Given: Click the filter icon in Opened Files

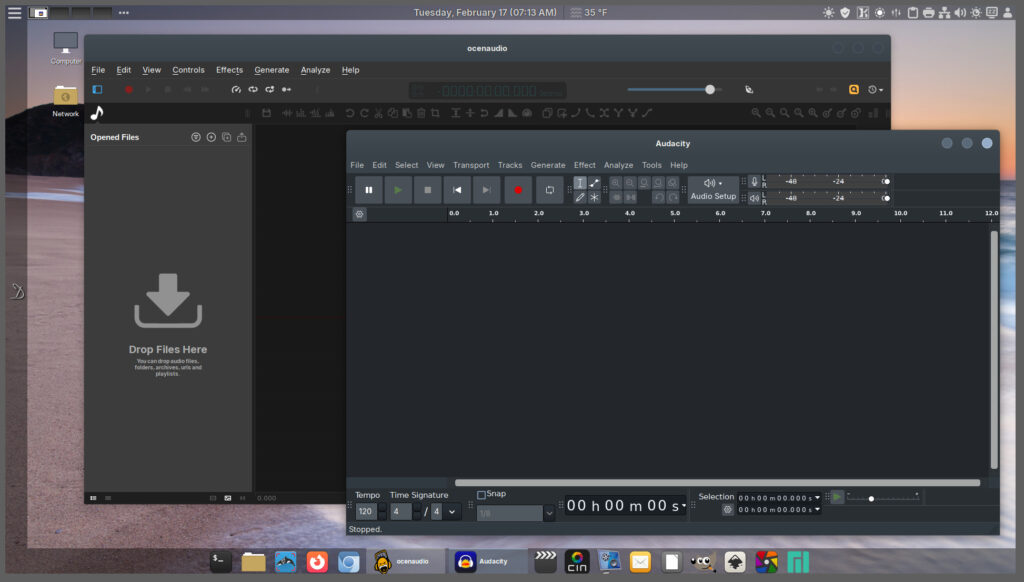Looking at the screenshot, I should [196, 137].
